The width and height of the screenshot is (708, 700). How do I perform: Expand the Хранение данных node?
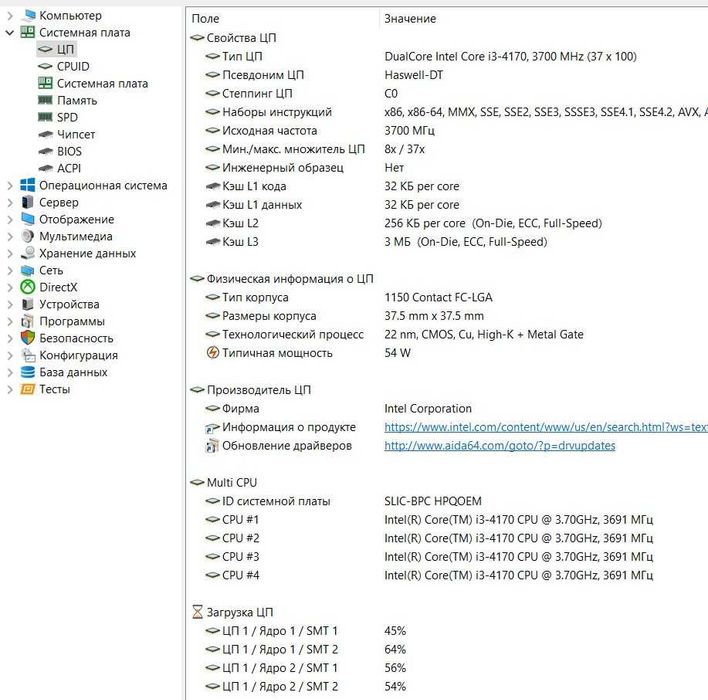pyautogui.click(x=10, y=254)
